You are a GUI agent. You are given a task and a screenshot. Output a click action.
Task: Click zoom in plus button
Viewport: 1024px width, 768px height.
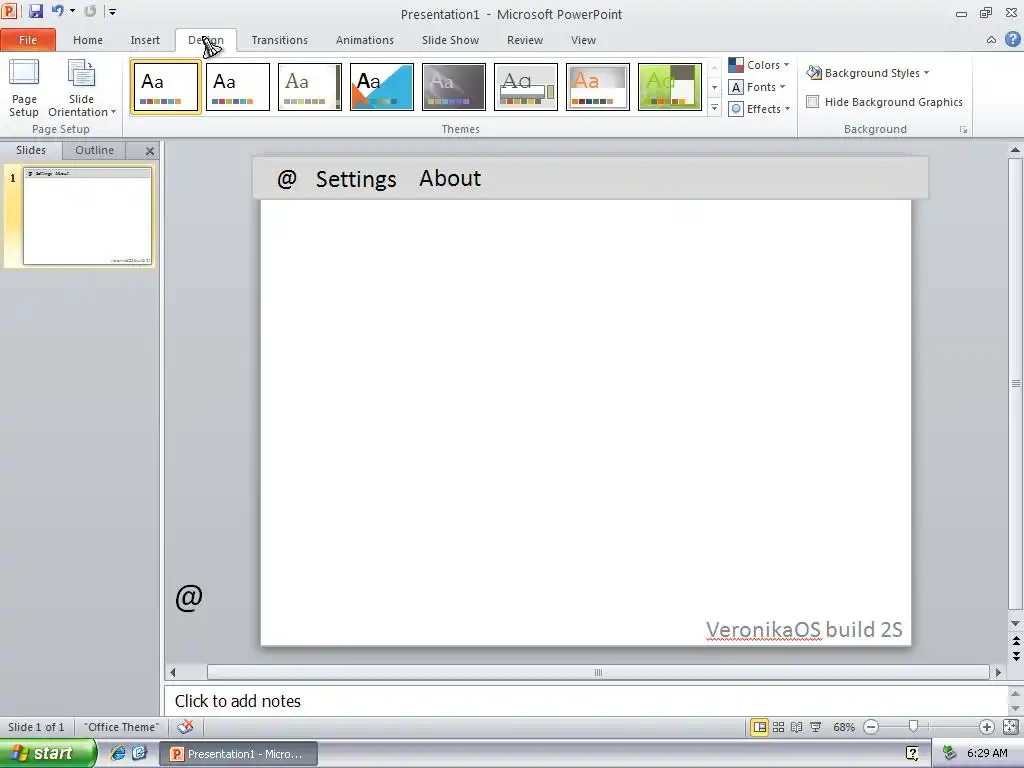point(987,727)
